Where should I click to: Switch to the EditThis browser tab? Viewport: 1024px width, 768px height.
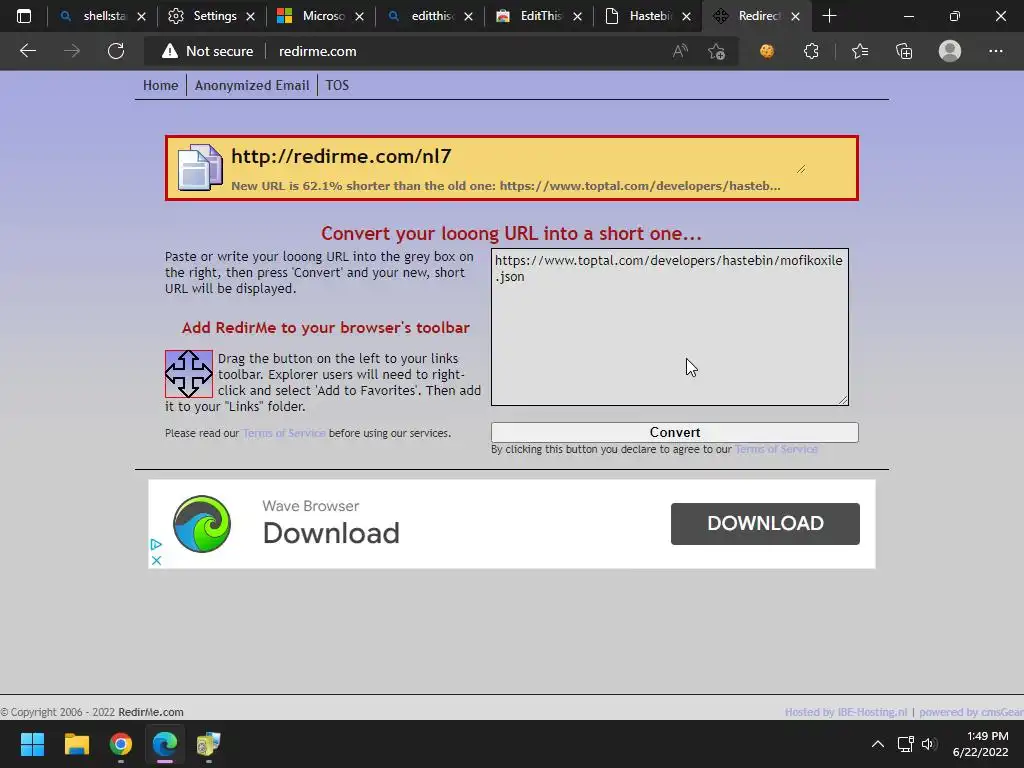[539, 16]
